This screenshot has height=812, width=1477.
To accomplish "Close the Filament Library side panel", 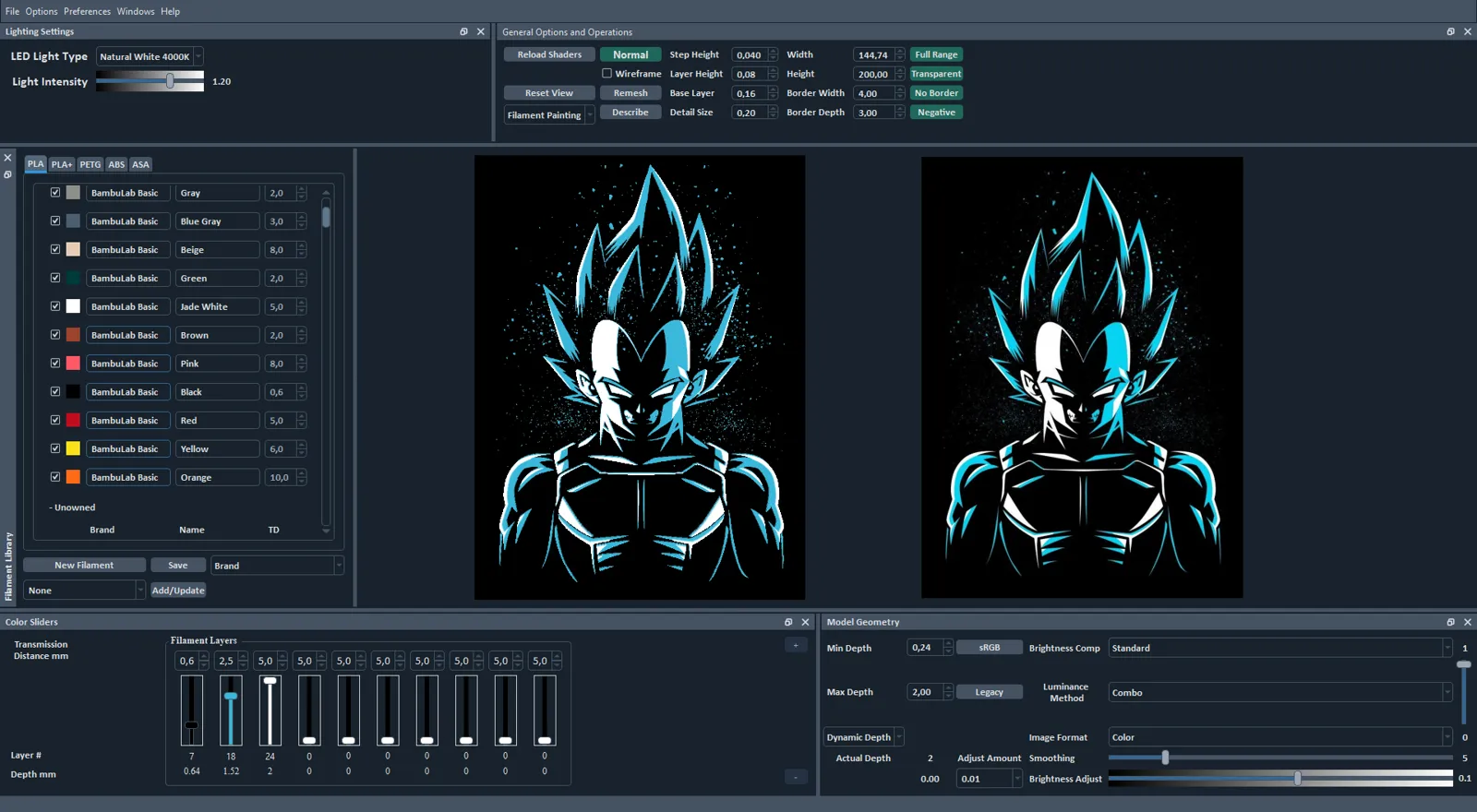I will point(7,158).
